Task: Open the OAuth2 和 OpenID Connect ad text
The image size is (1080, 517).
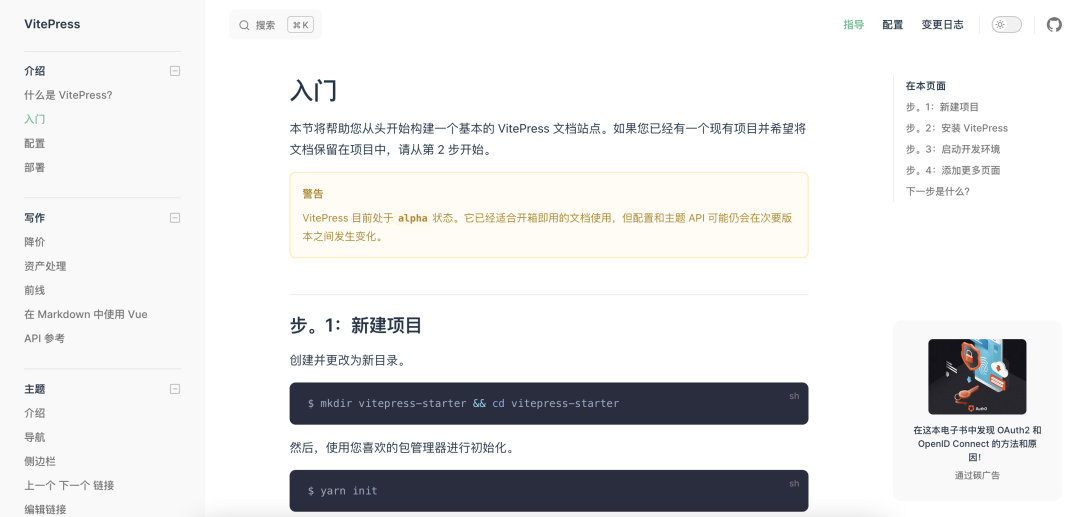Action: point(977,443)
